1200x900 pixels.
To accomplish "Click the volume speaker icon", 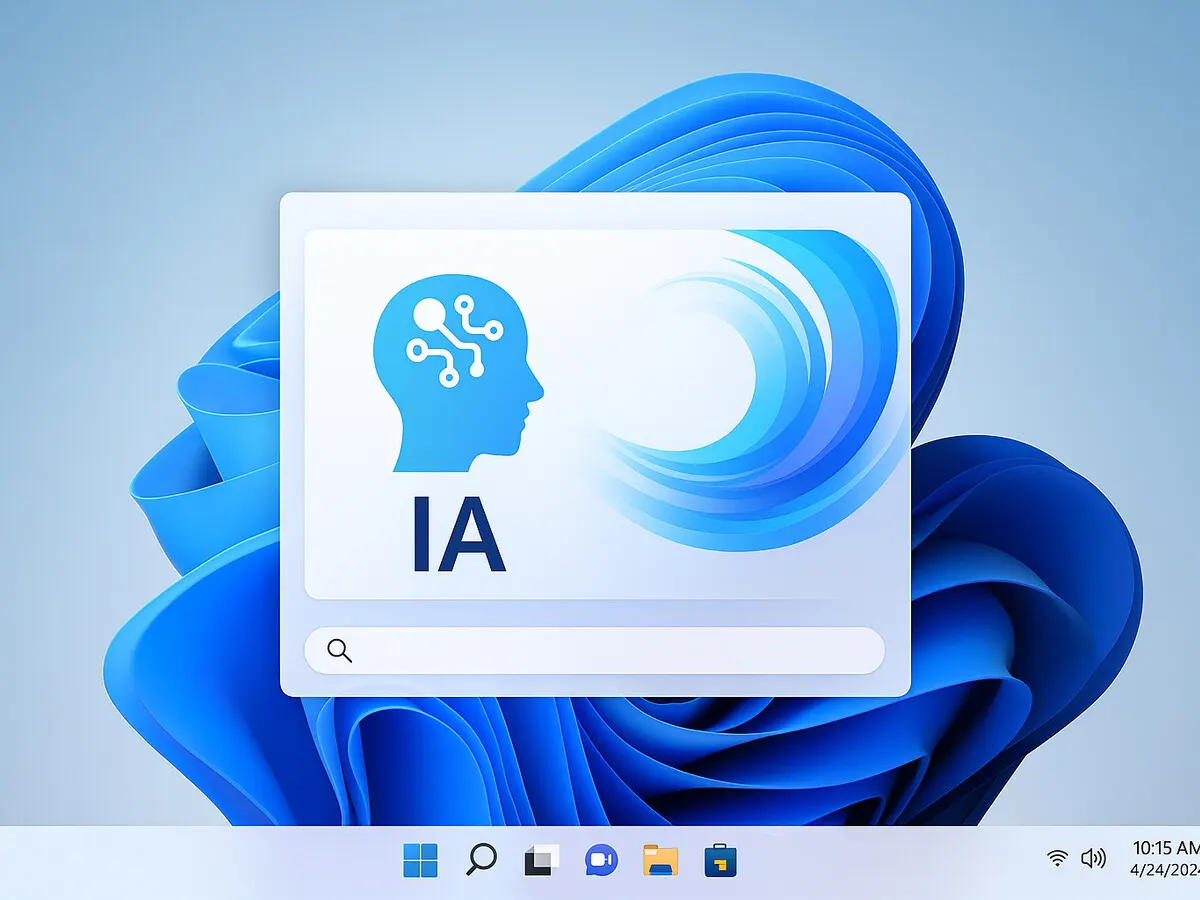I will 1093,858.
